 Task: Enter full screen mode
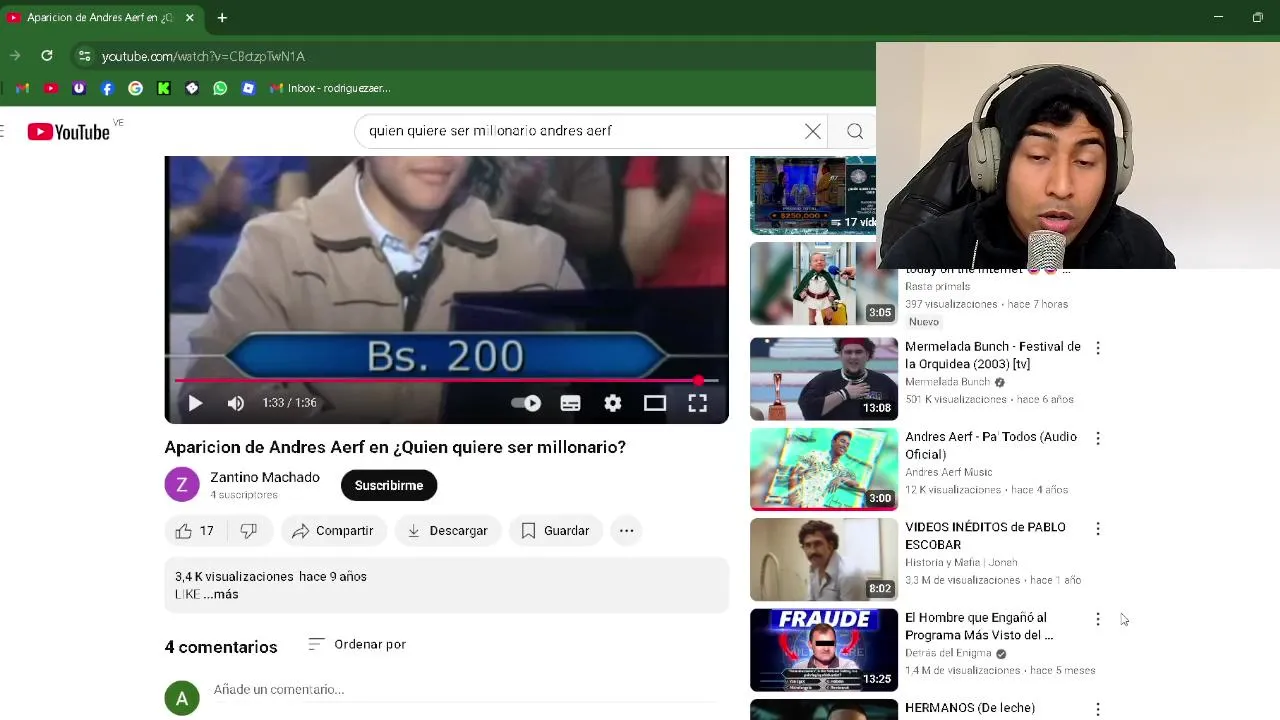click(697, 403)
